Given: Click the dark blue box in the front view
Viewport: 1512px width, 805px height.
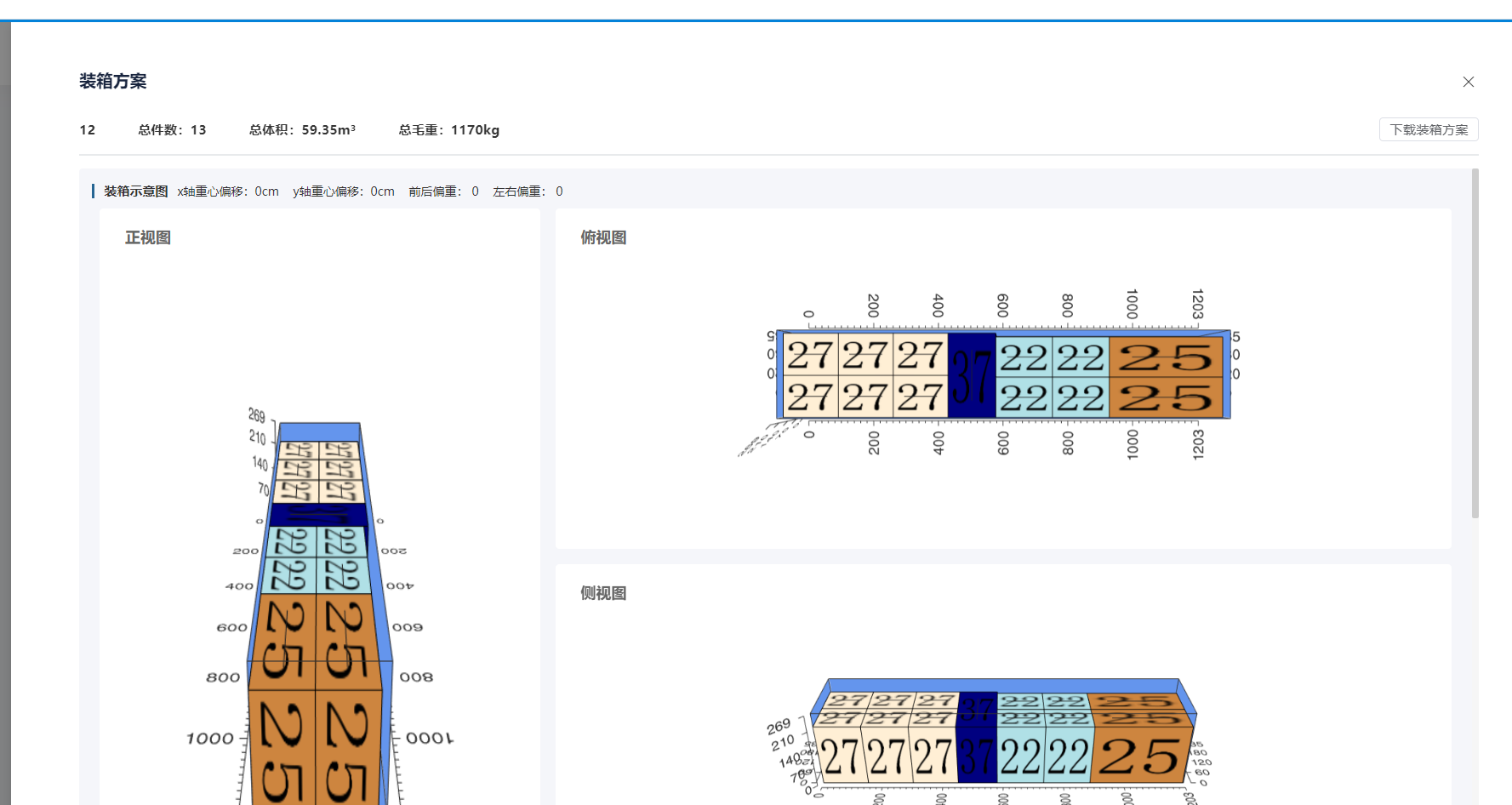Looking at the screenshot, I should [x=318, y=515].
